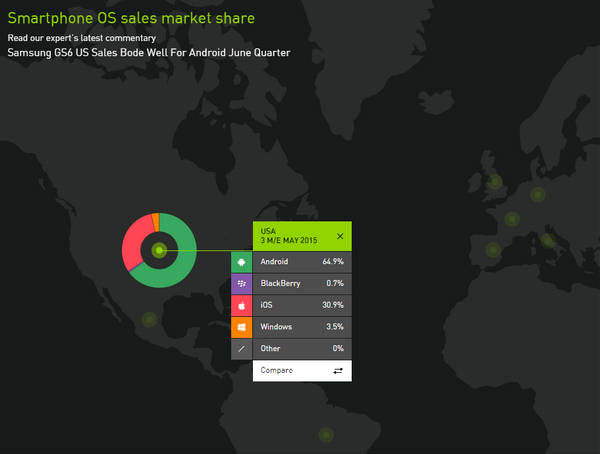Viewport: 600px width, 454px height.
Task: Select the BlackBerry 0.7% row
Action: [302, 284]
